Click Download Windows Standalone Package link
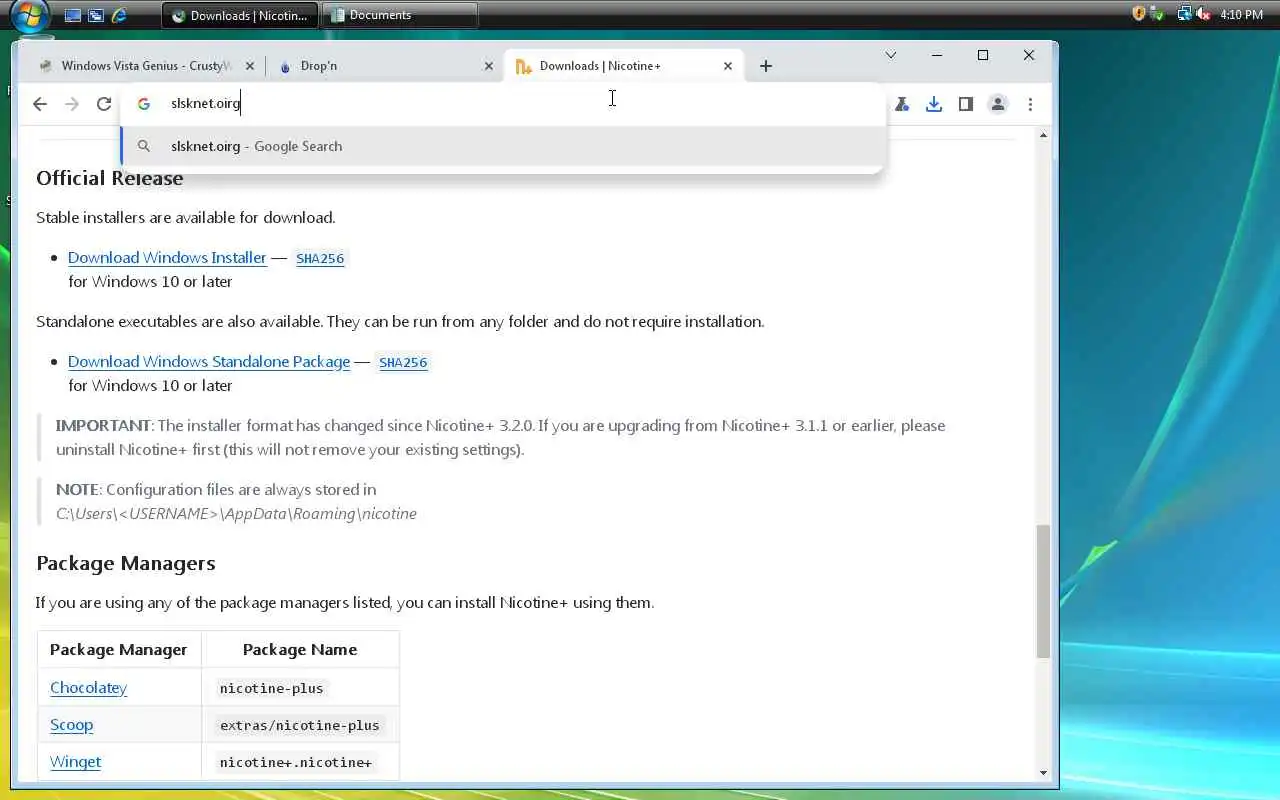1280x800 pixels. point(209,361)
